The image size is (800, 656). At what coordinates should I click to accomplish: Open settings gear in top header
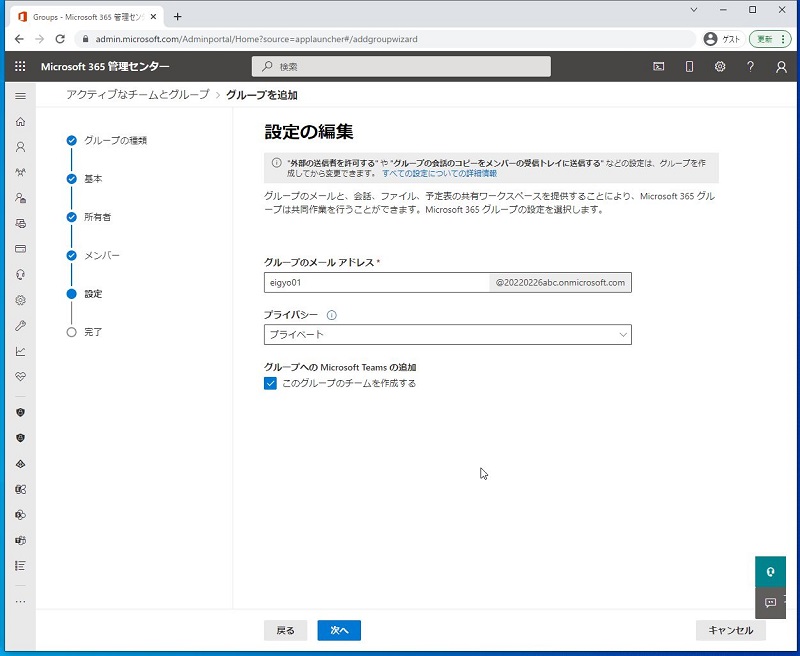coord(720,66)
